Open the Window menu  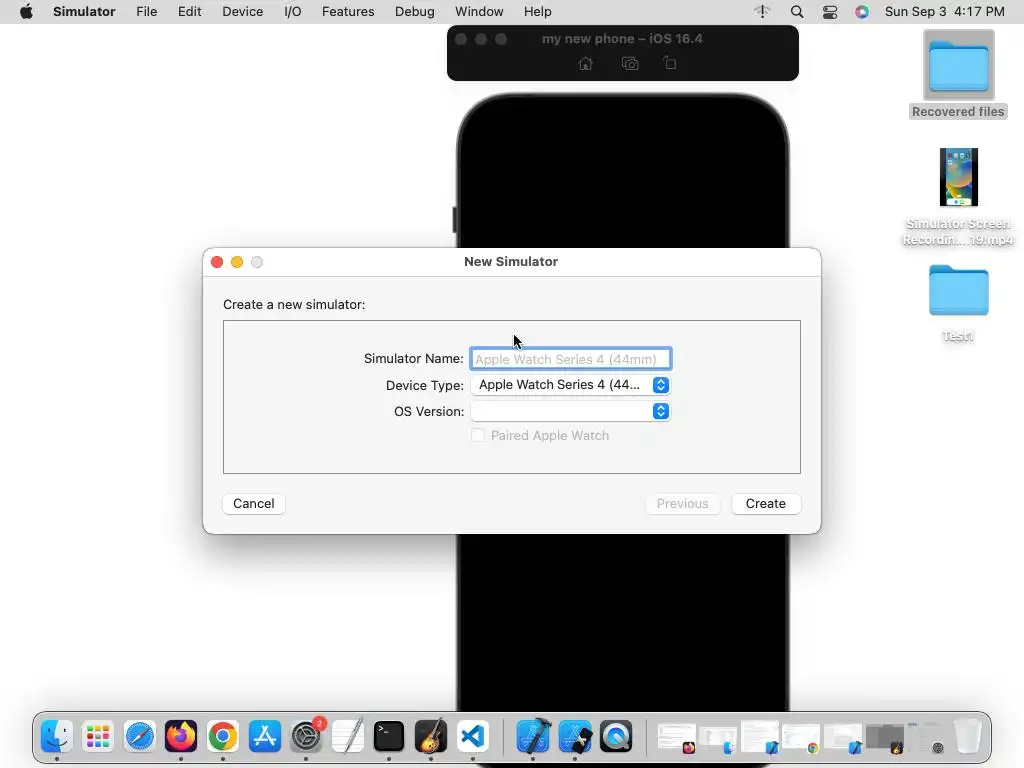point(479,12)
